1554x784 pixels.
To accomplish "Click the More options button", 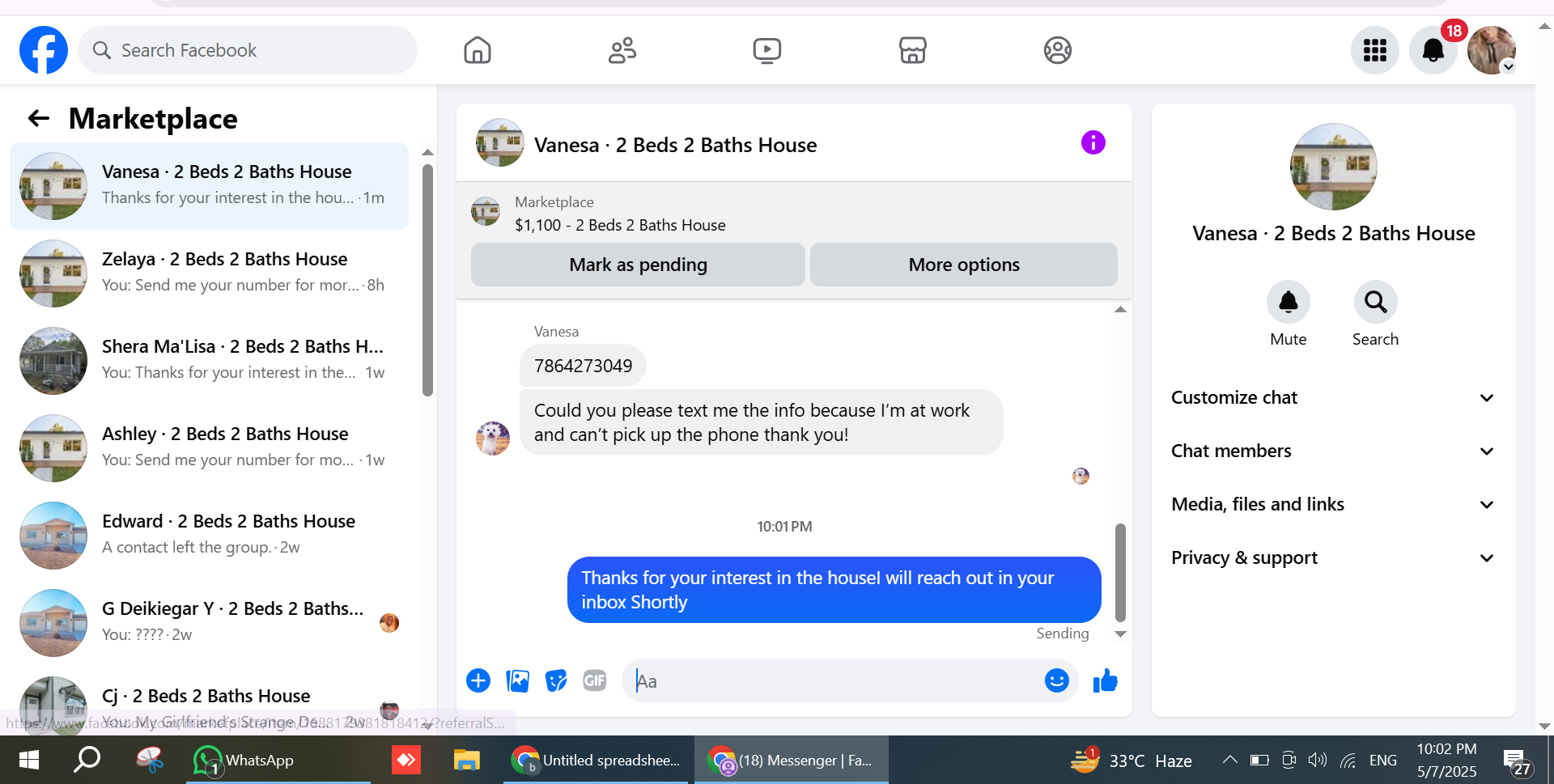I will [x=964, y=265].
